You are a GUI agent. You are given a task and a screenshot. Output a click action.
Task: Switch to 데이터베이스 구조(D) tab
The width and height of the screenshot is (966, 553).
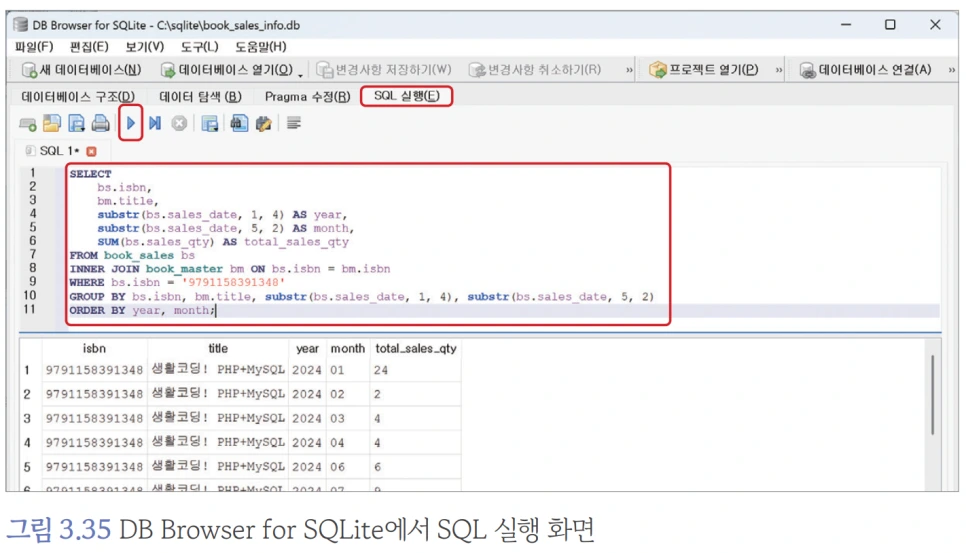pyautogui.click(x=78, y=97)
